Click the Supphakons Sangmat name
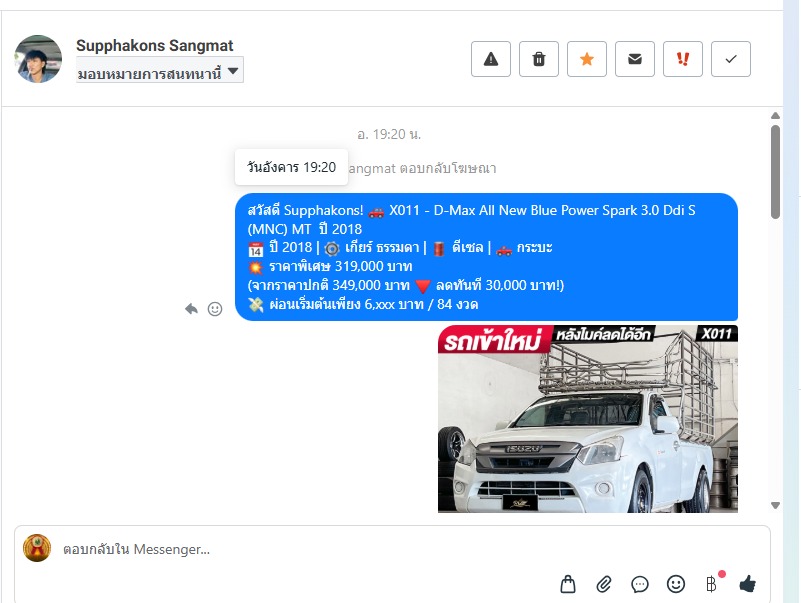 [154, 45]
